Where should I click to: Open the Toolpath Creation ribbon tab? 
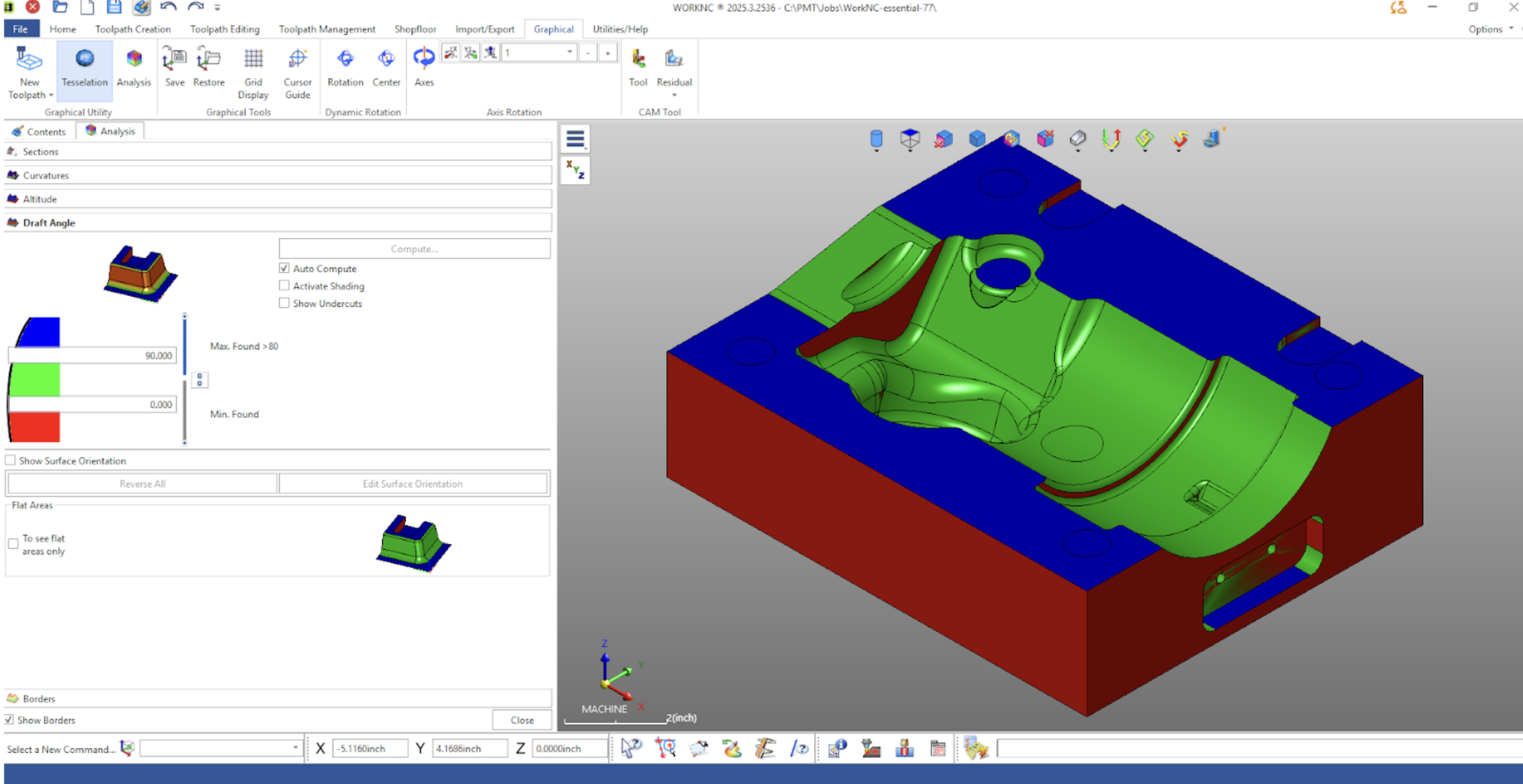click(133, 29)
